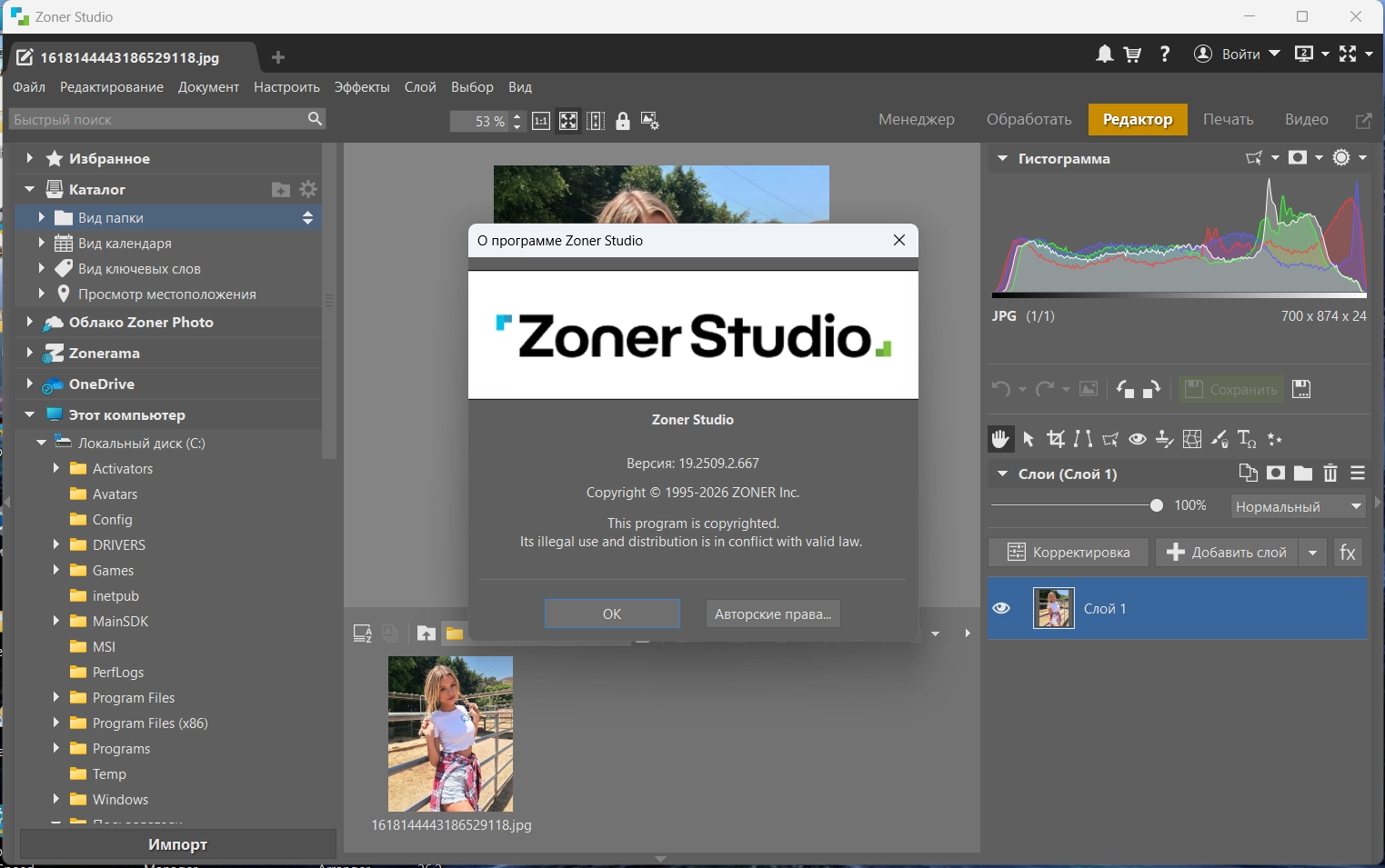The width and height of the screenshot is (1385, 868).
Task: Click the Быстрый поиск search field
Action: tap(167, 119)
